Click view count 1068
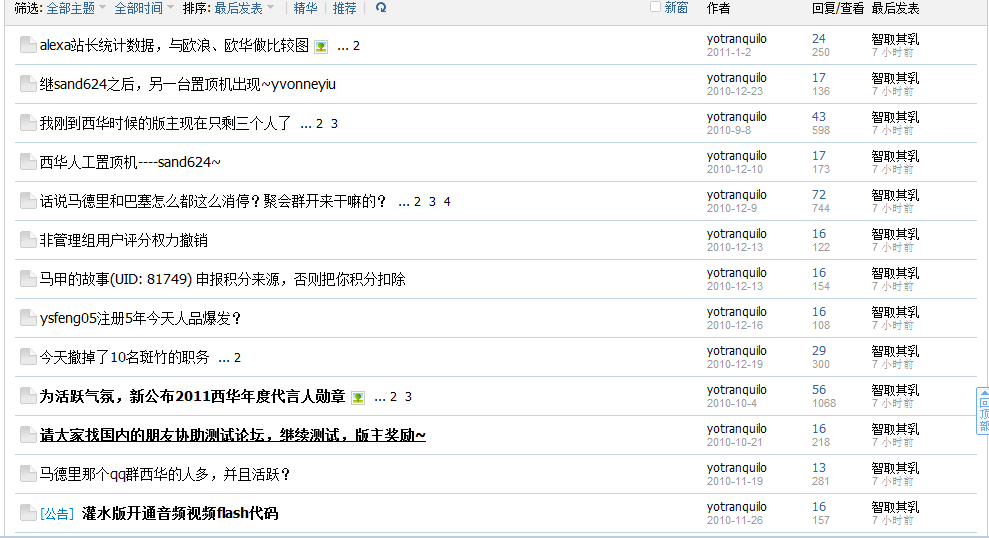This screenshot has width=989, height=538. 824,404
